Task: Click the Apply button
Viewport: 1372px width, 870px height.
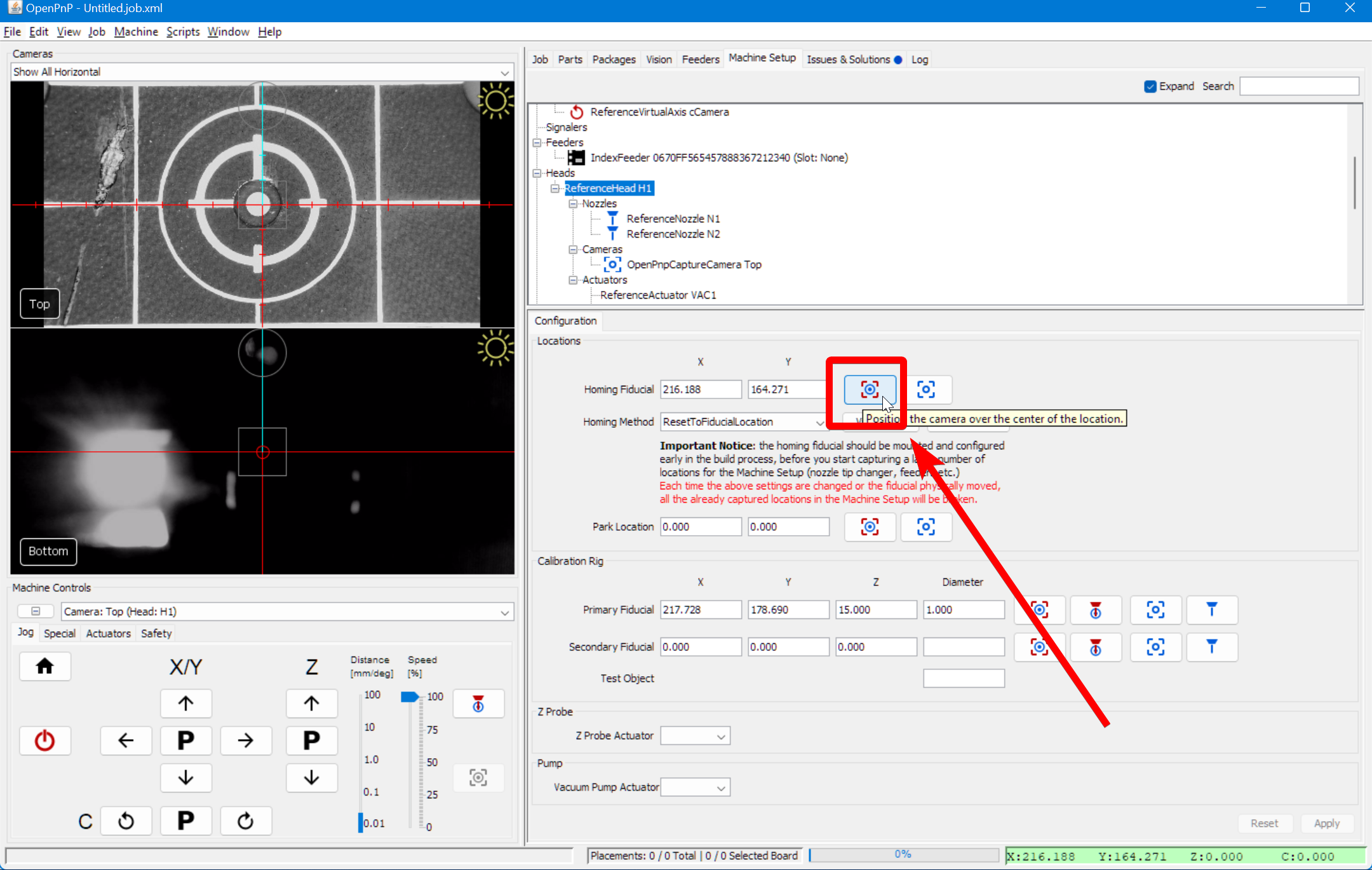Action: 1327,823
